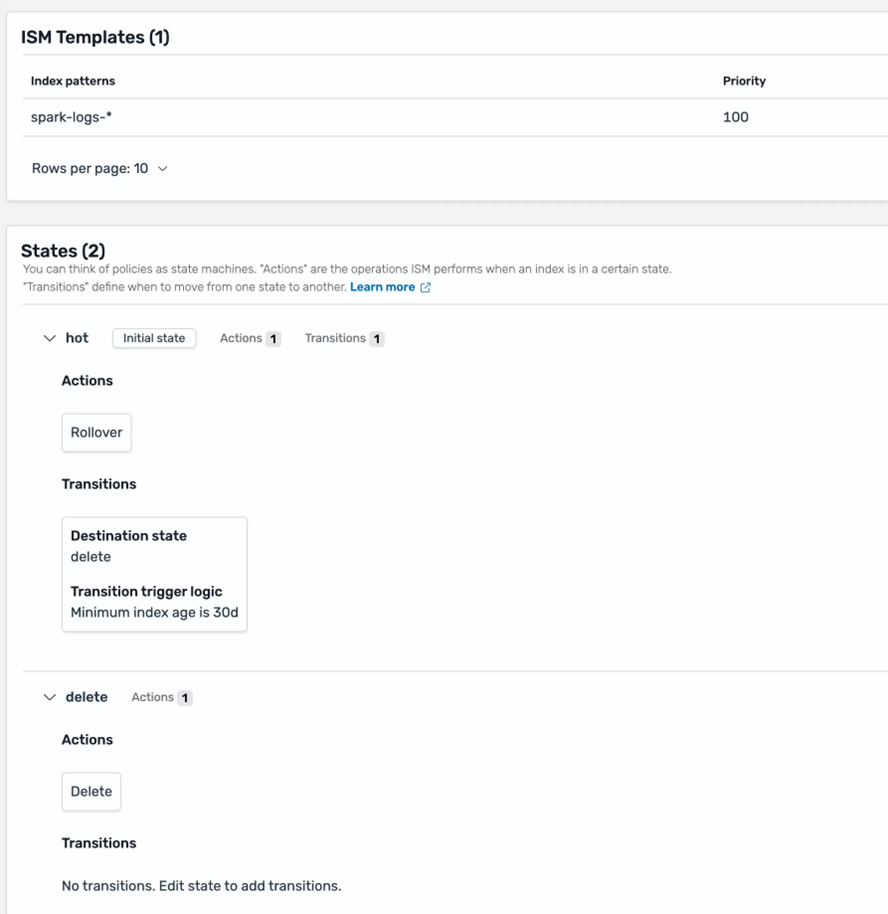Open the Learn more link
888x914 pixels.
pos(382,288)
